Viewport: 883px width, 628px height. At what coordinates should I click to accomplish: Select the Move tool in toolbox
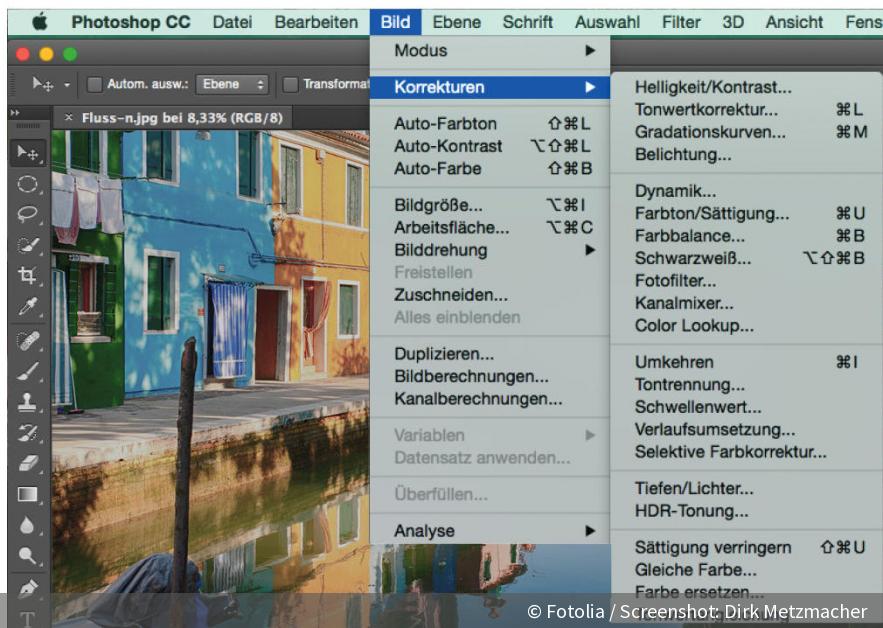tap(27, 153)
